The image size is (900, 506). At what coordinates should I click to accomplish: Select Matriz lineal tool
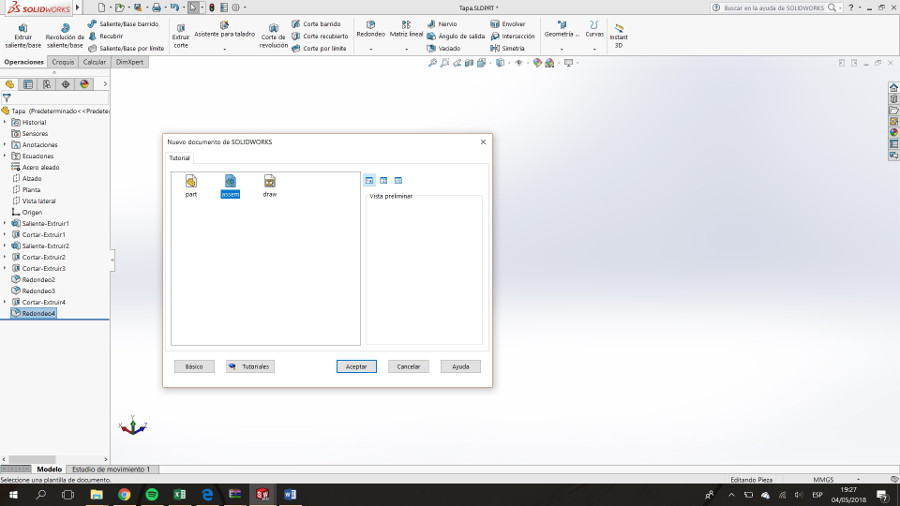click(406, 30)
